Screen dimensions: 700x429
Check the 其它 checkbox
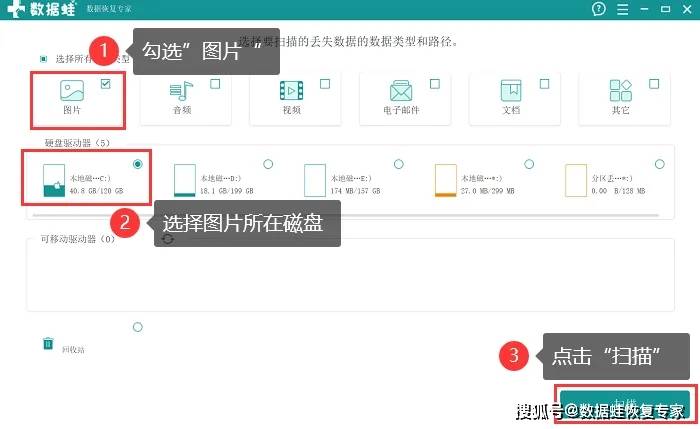[654, 84]
